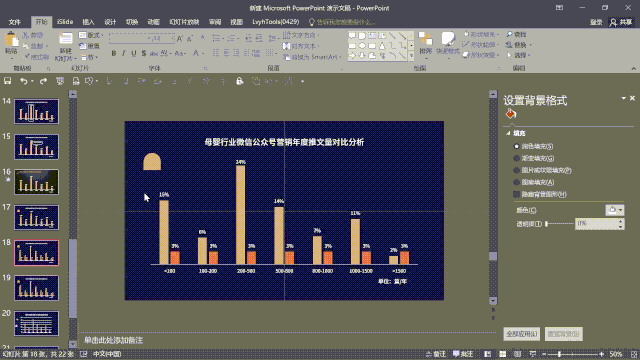
Task: Open Shape Outline (形状轮廓) dropdown
Action: (x=481, y=44)
